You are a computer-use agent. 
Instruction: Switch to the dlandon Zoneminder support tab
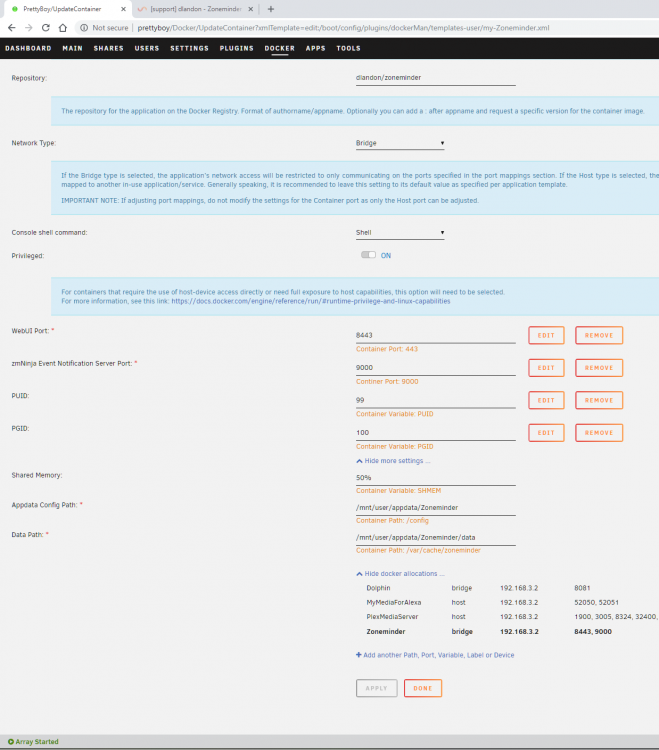coord(196,9)
